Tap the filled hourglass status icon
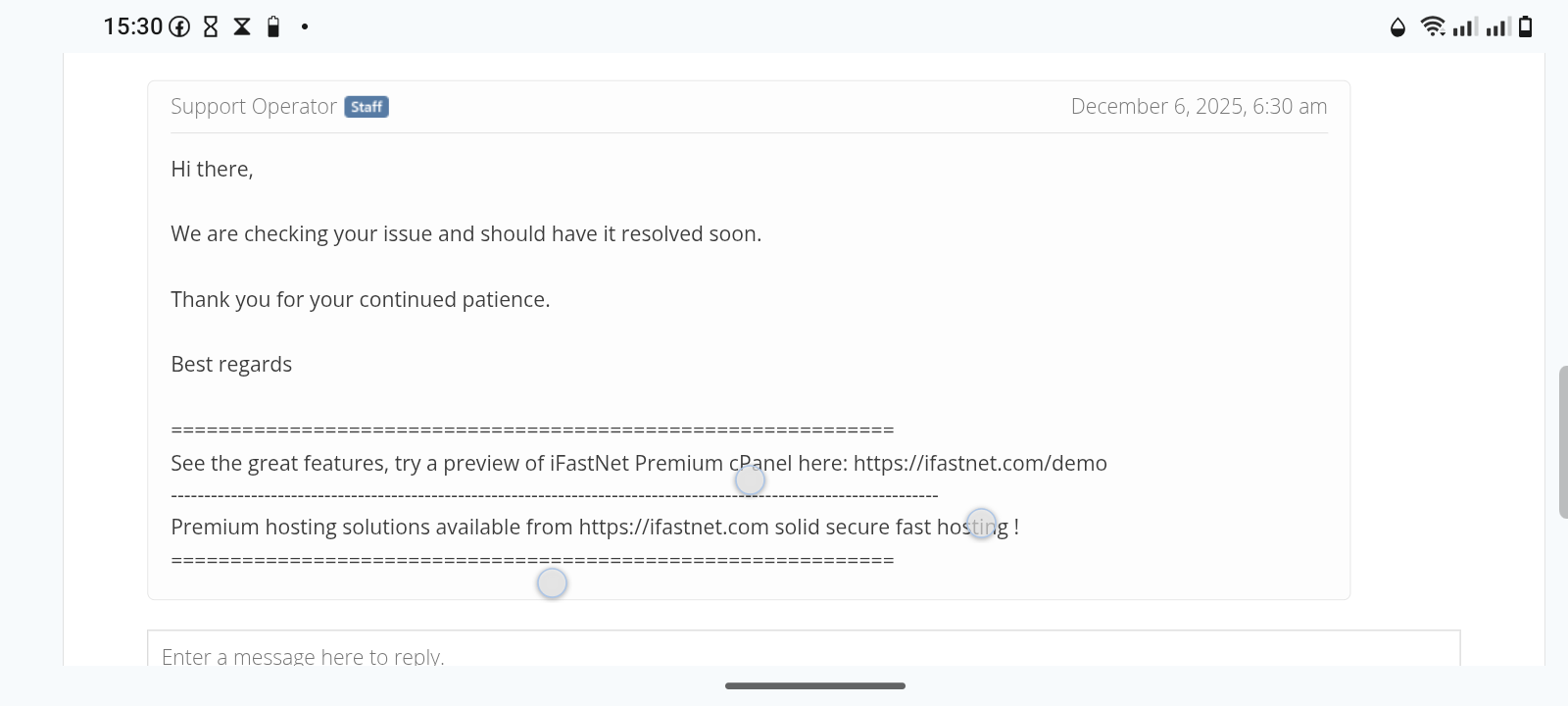The width and height of the screenshot is (1568, 706). coord(242,27)
